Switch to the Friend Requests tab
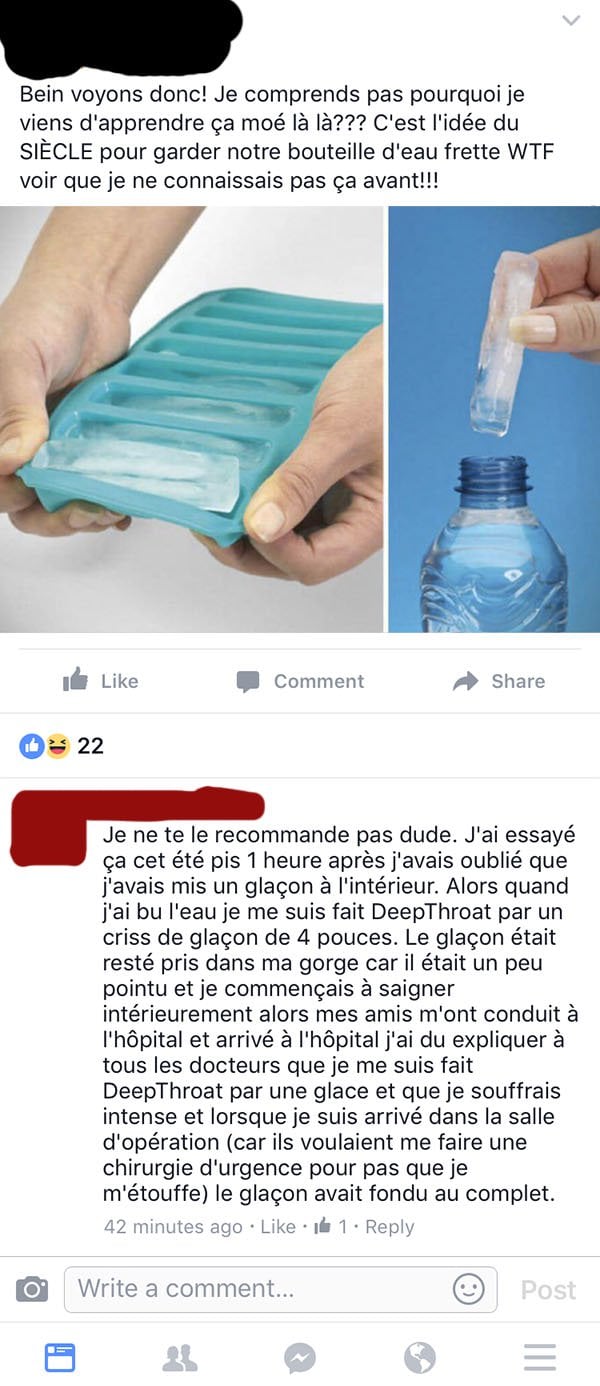This screenshot has height=1386, width=600. [180, 1357]
